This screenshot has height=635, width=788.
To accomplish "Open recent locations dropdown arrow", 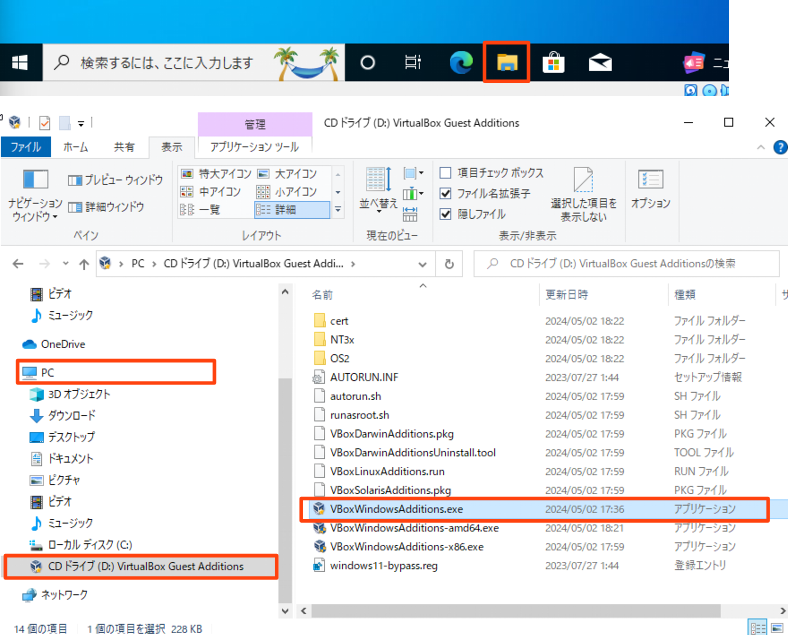I will tap(65, 264).
